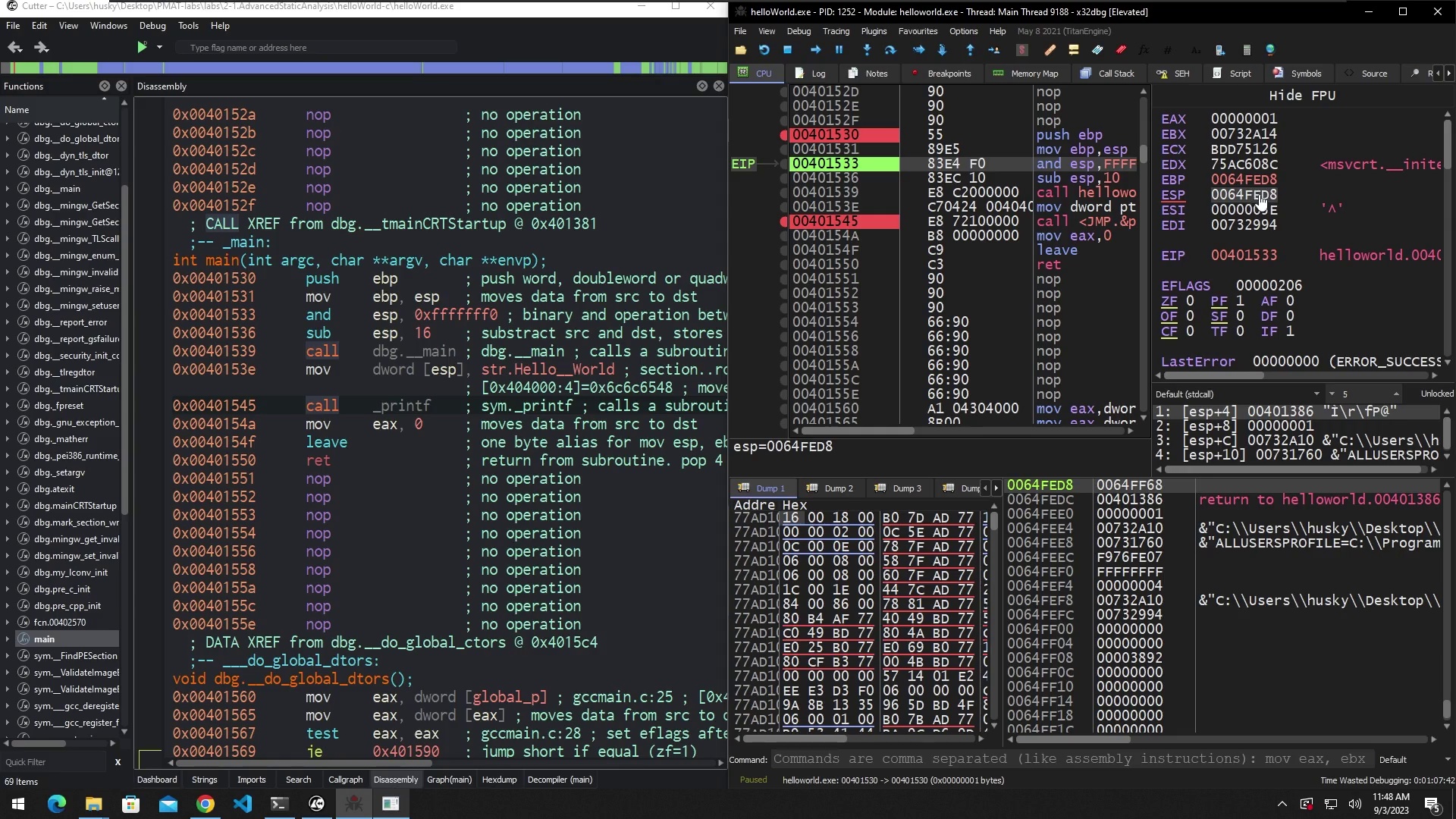Click the globe check-for-updates icon in x32dbg

pyautogui.click(x=1270, y=50)
